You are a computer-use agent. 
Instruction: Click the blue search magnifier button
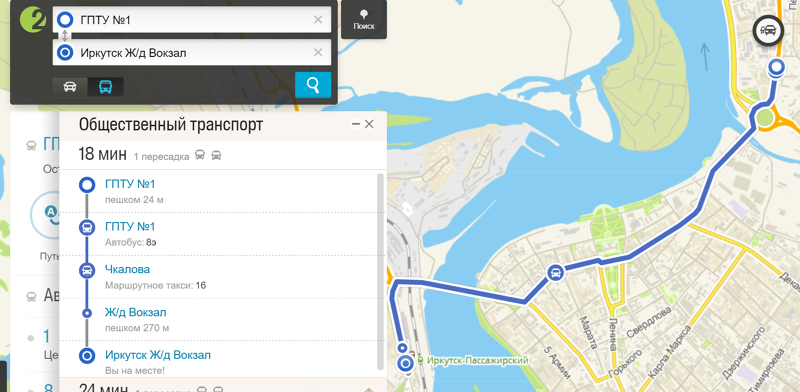313,85
